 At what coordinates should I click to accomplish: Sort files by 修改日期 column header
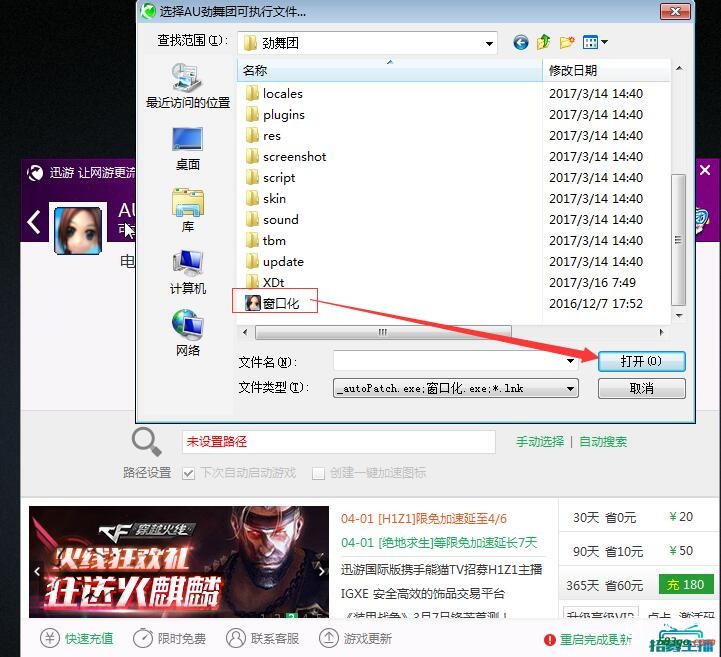coord(606,70)
